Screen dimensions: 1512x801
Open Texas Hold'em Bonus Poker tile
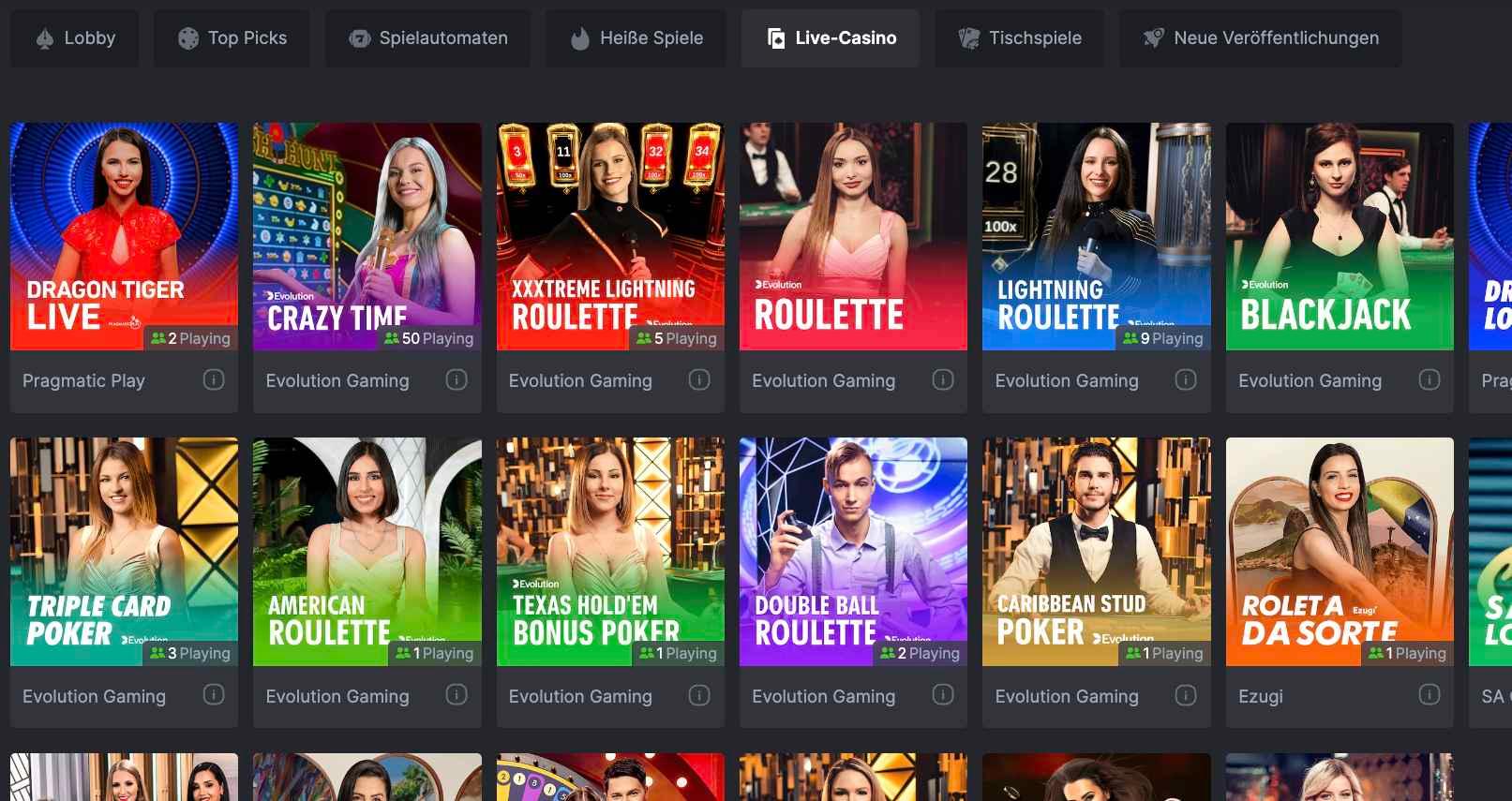(x=610, y=552)
